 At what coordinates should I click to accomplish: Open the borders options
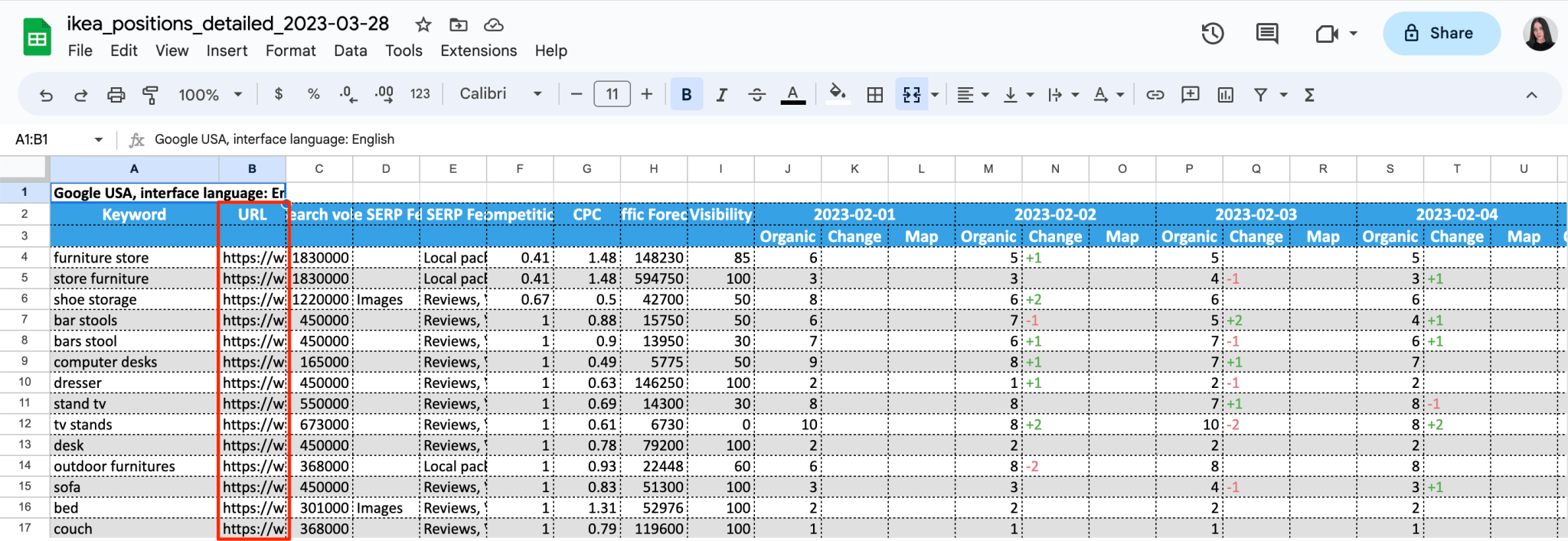click(875, 95)
